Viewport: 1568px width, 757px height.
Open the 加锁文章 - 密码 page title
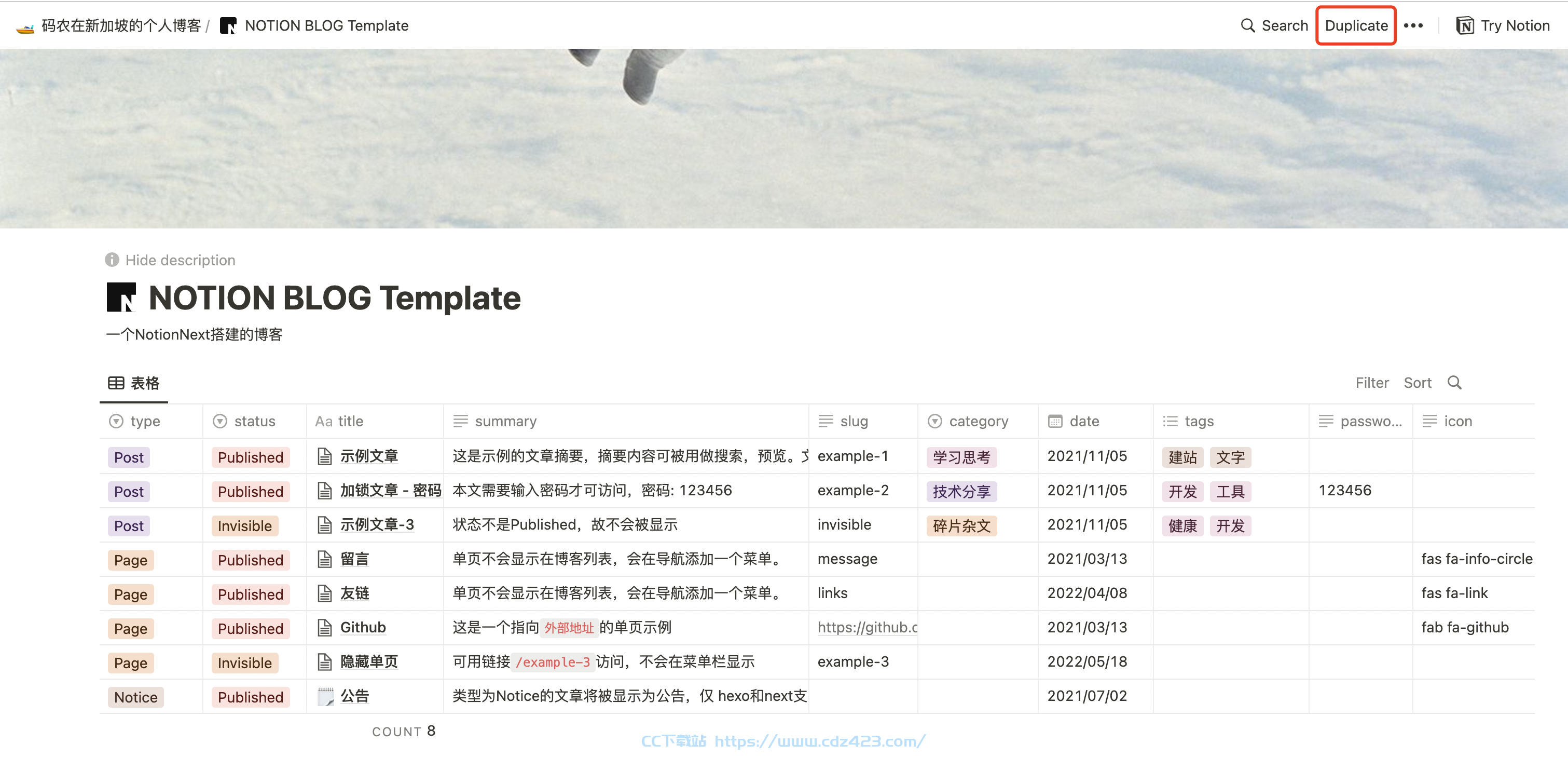pos(390,490)
